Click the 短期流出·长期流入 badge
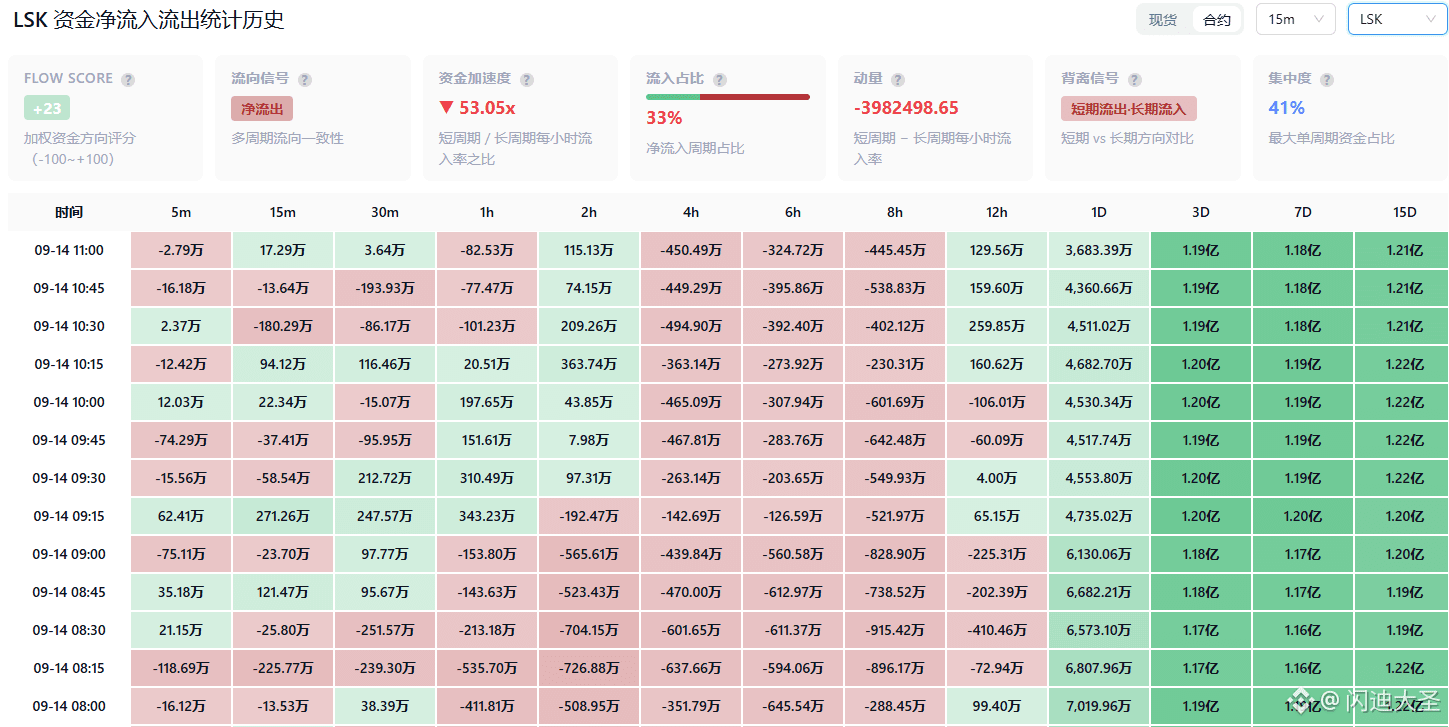Image resolution: width=1449 pixels, height=727 pixels. pos(1129,108)
